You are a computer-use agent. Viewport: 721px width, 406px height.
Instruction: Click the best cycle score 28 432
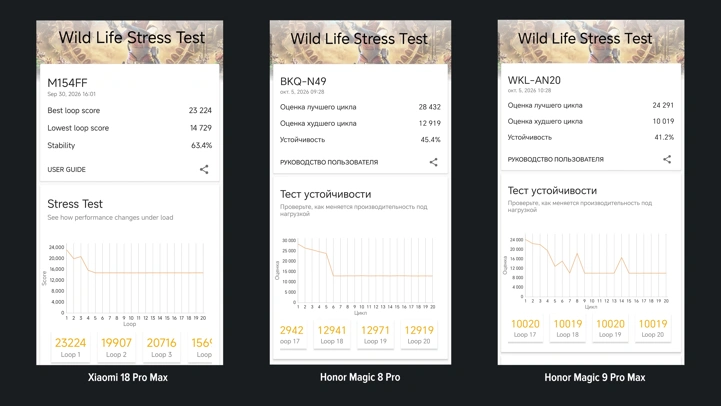[429, 107]
